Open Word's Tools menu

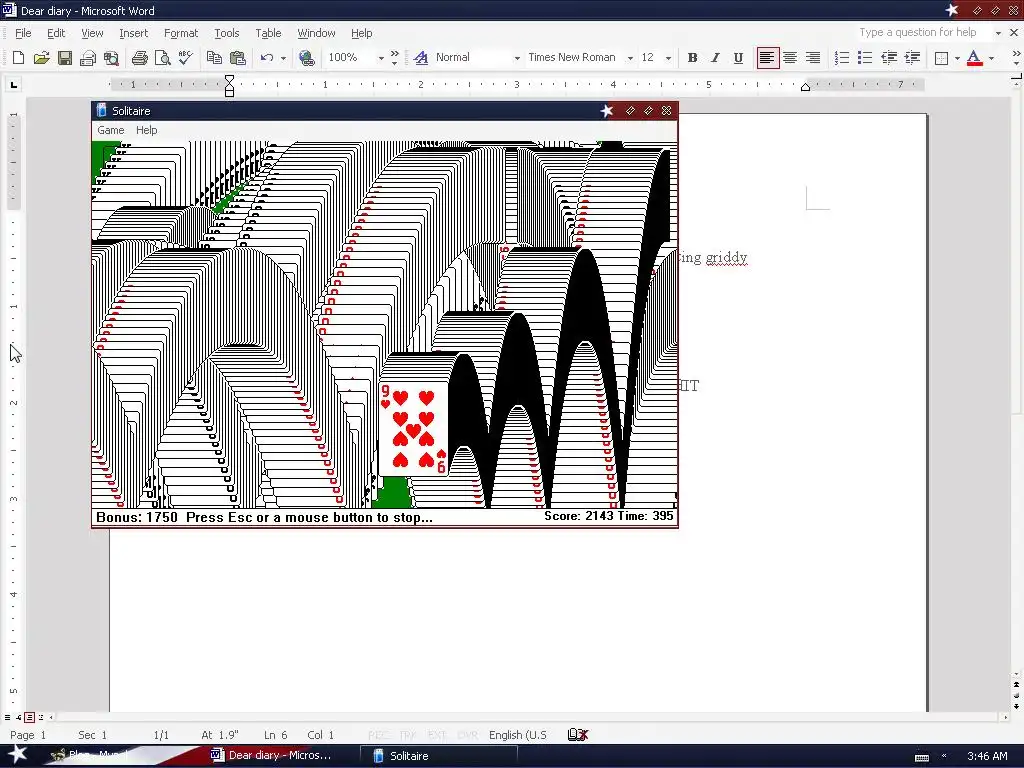(x=227, y=33)
